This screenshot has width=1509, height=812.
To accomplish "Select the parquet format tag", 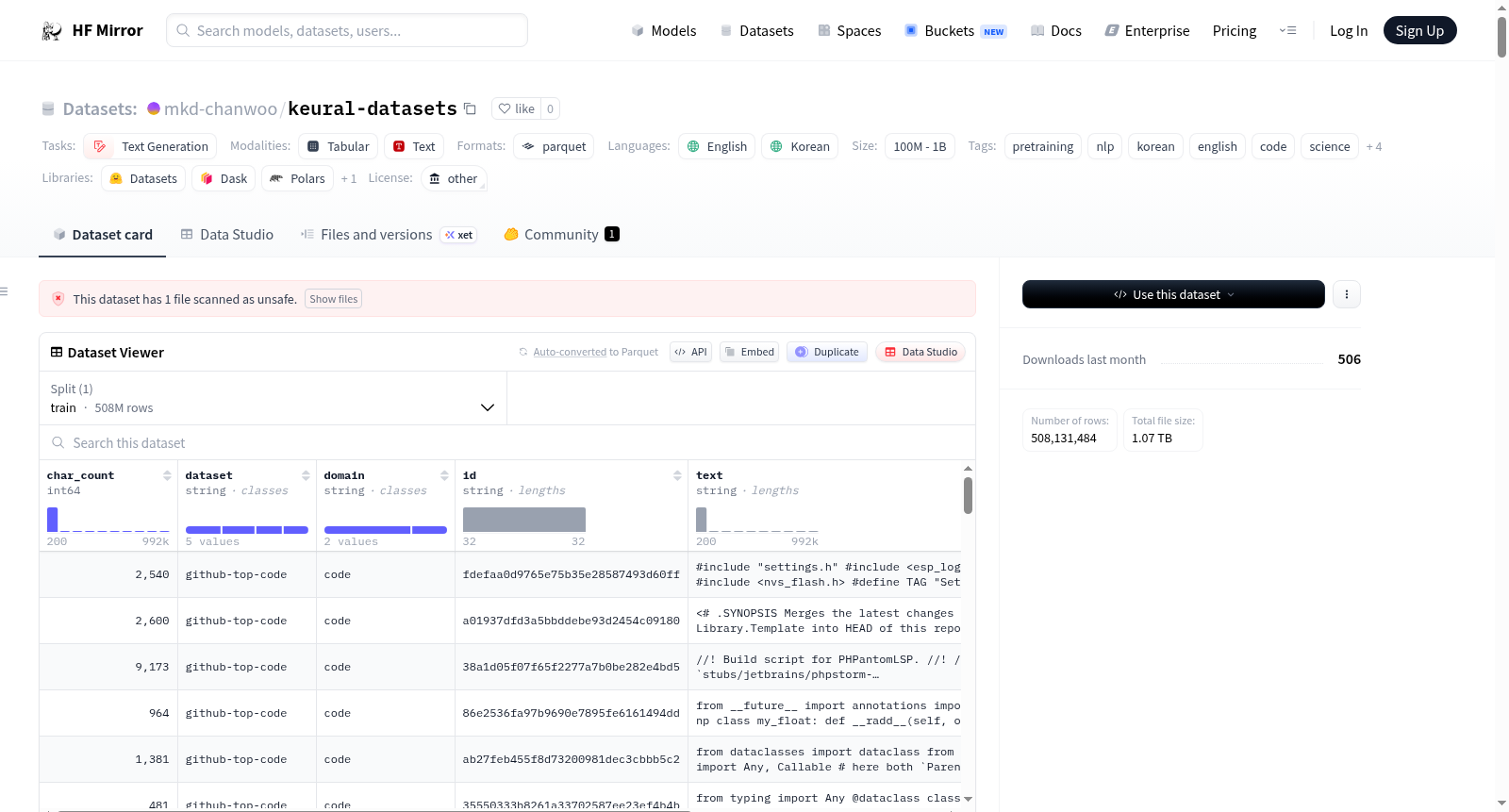I will point(554,146).
